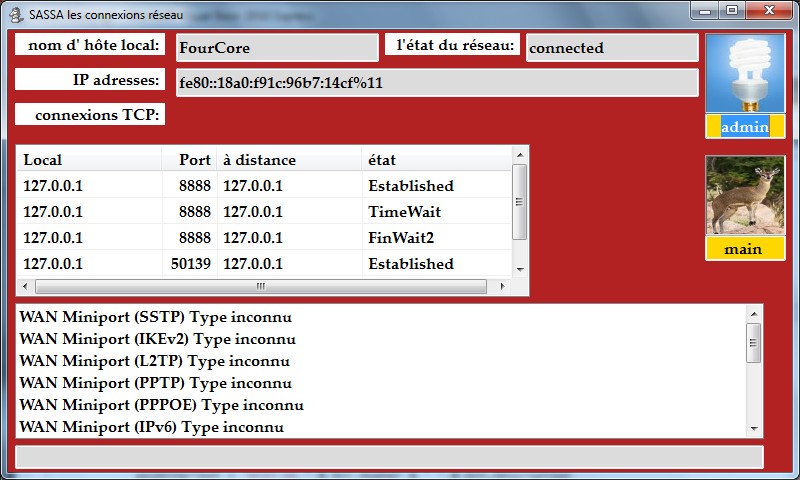The width and height of the screenshot is (800, 480).
Task: Sort by the Port column header
Action: (x=190, y=160)
